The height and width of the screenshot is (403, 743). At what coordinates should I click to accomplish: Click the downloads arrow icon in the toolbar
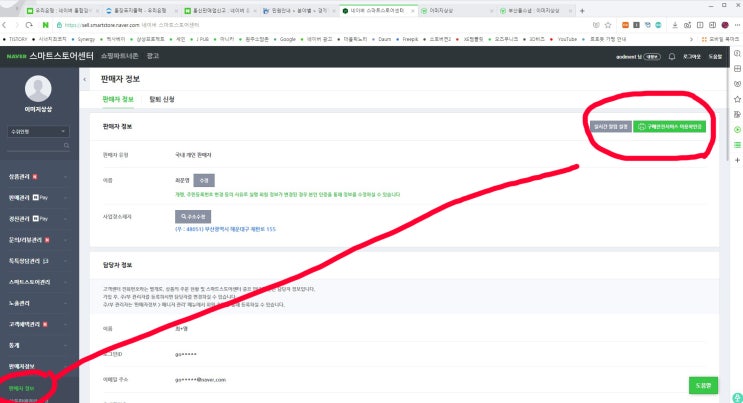[675, 25]
